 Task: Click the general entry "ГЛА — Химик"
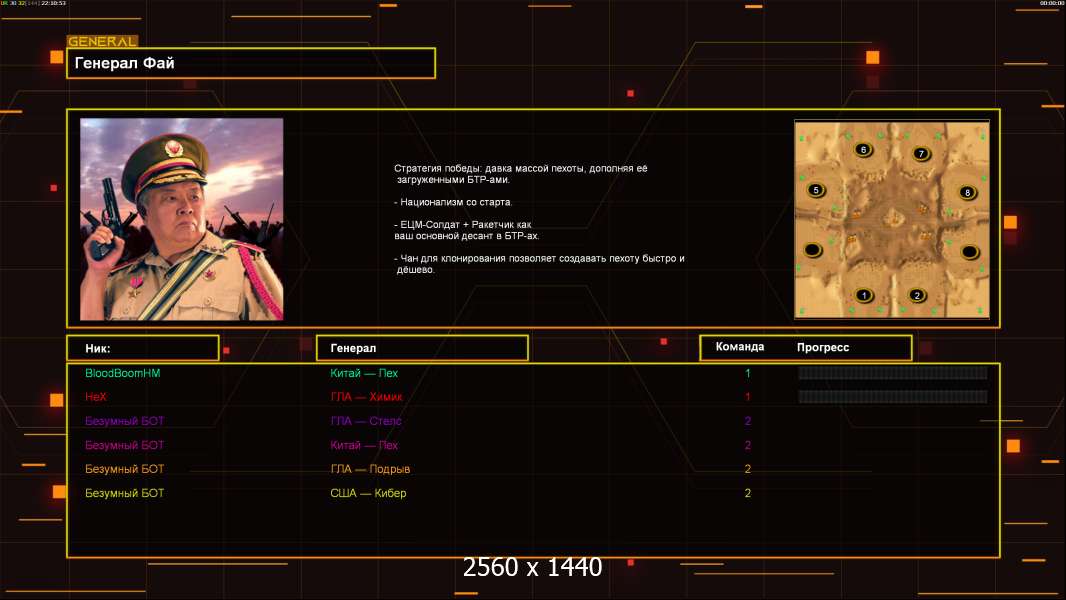tap(366, 397)
